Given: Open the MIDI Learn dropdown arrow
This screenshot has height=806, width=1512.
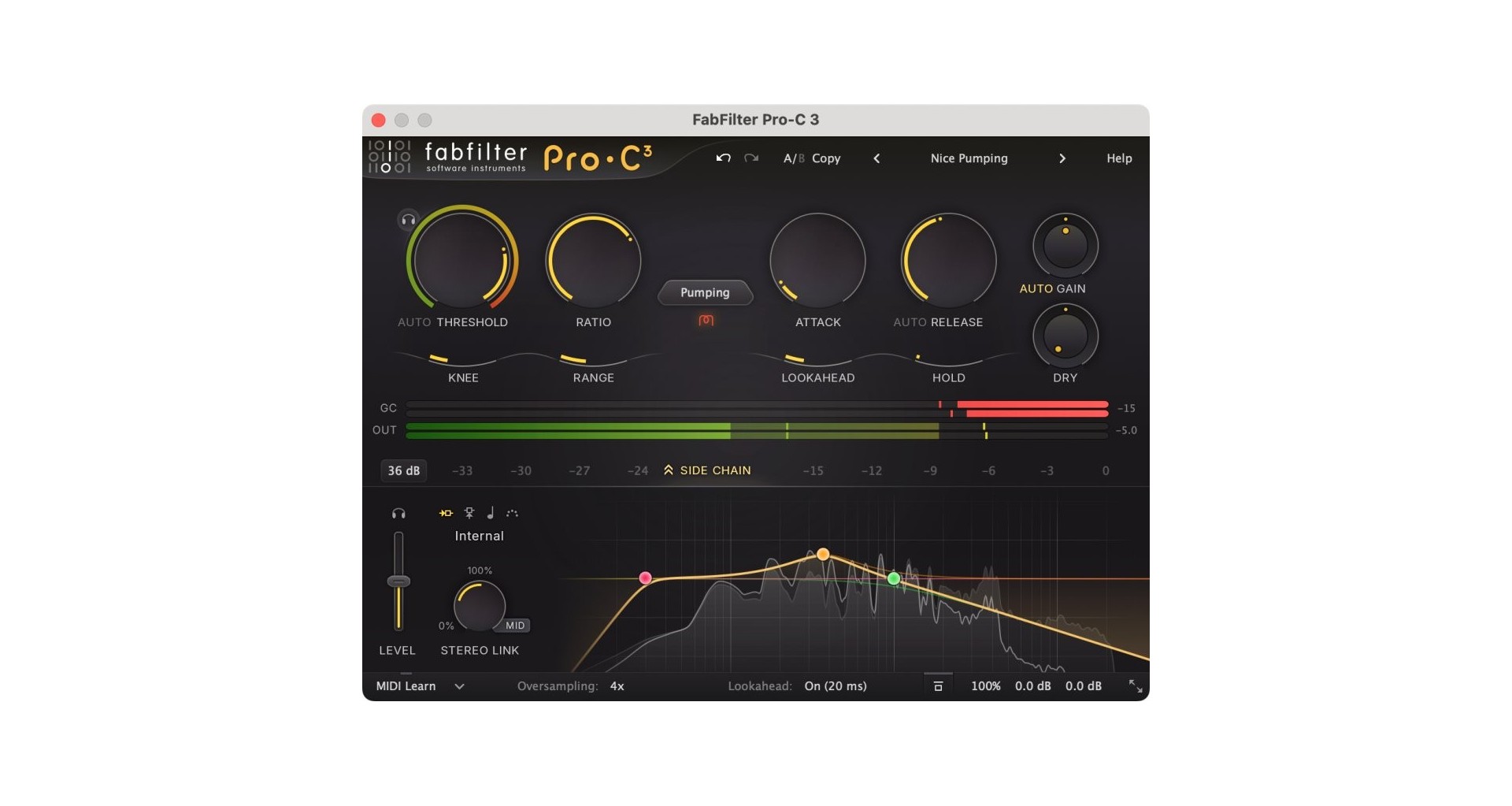Looking at the screenshot, I should (459, 686).
